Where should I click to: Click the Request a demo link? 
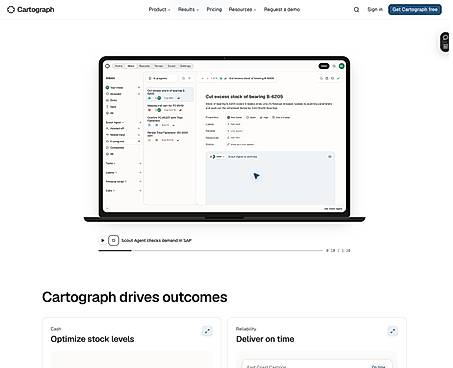click(x=282, y=10)
